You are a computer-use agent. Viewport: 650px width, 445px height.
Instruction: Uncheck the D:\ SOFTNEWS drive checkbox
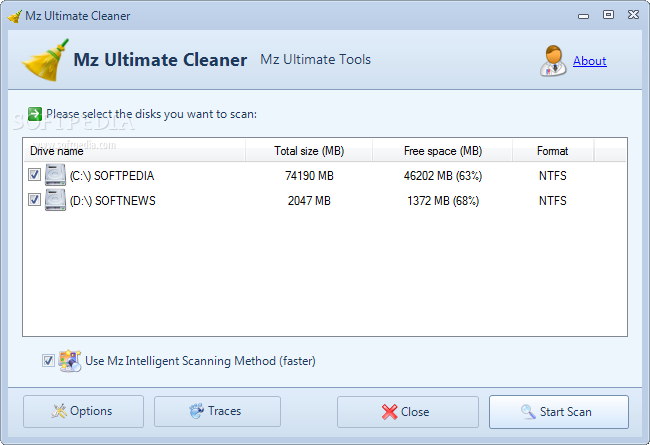(x=34, y=199)
